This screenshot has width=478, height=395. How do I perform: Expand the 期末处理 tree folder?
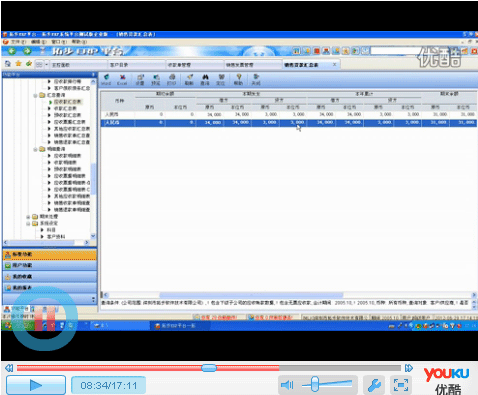tap(28, 217)
